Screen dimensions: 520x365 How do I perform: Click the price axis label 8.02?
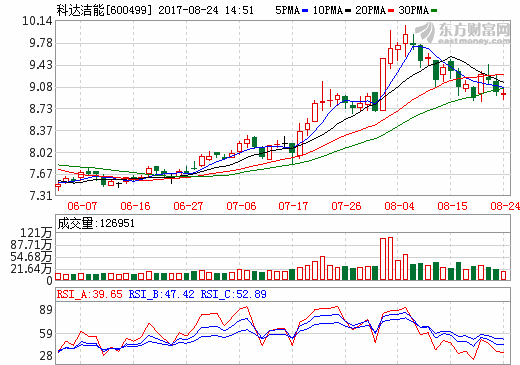[x=41, y=153]
